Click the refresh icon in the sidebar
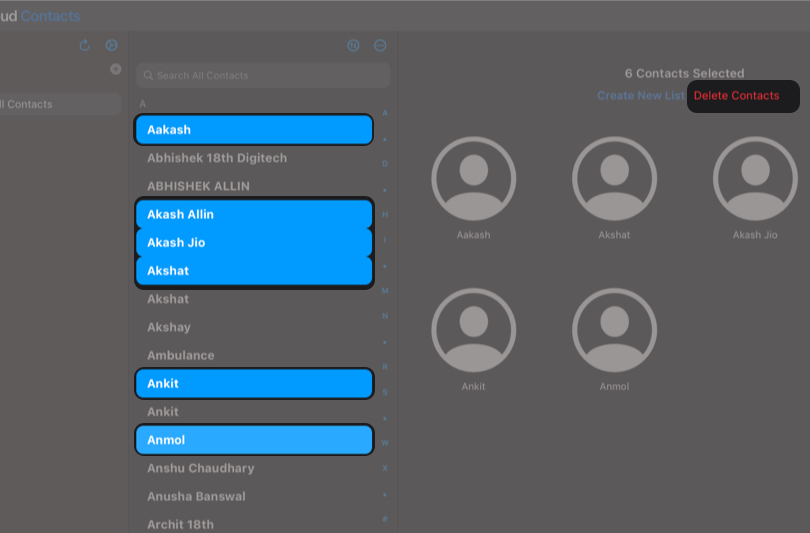Screen dimensions: 810x533 click(85, 45)
